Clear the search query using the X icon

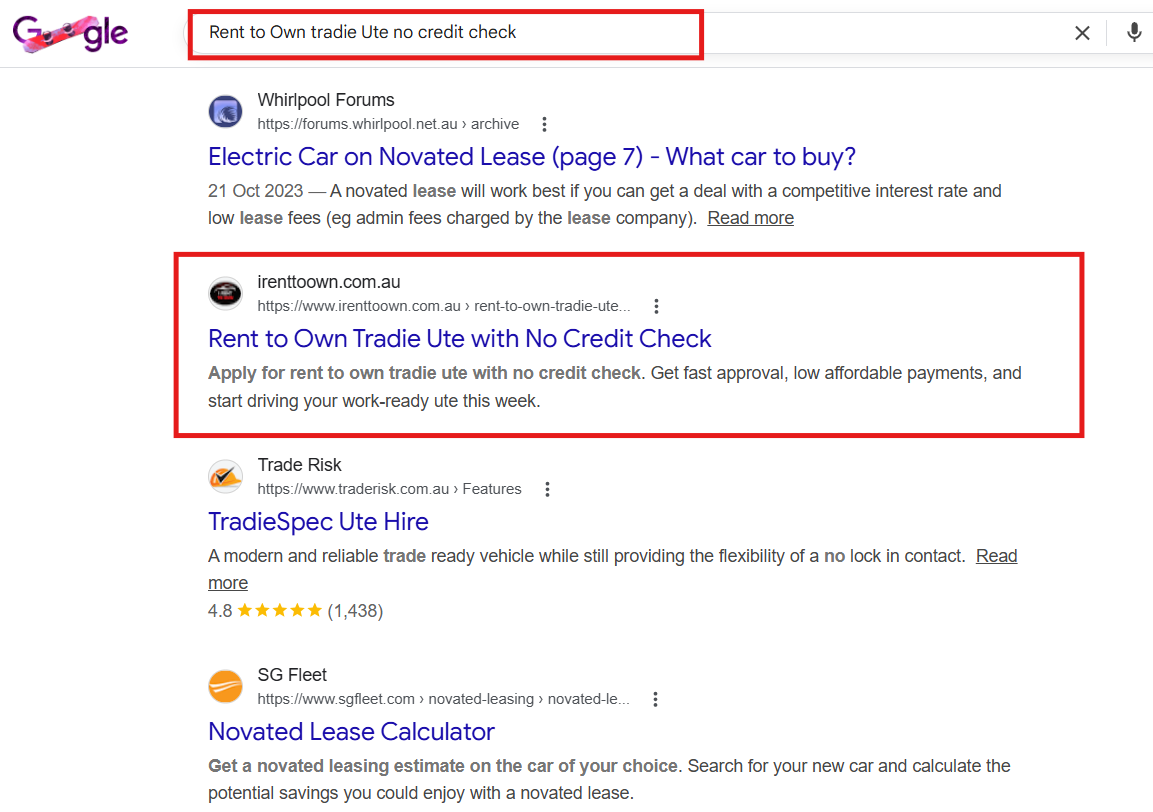pos(1082,33)
